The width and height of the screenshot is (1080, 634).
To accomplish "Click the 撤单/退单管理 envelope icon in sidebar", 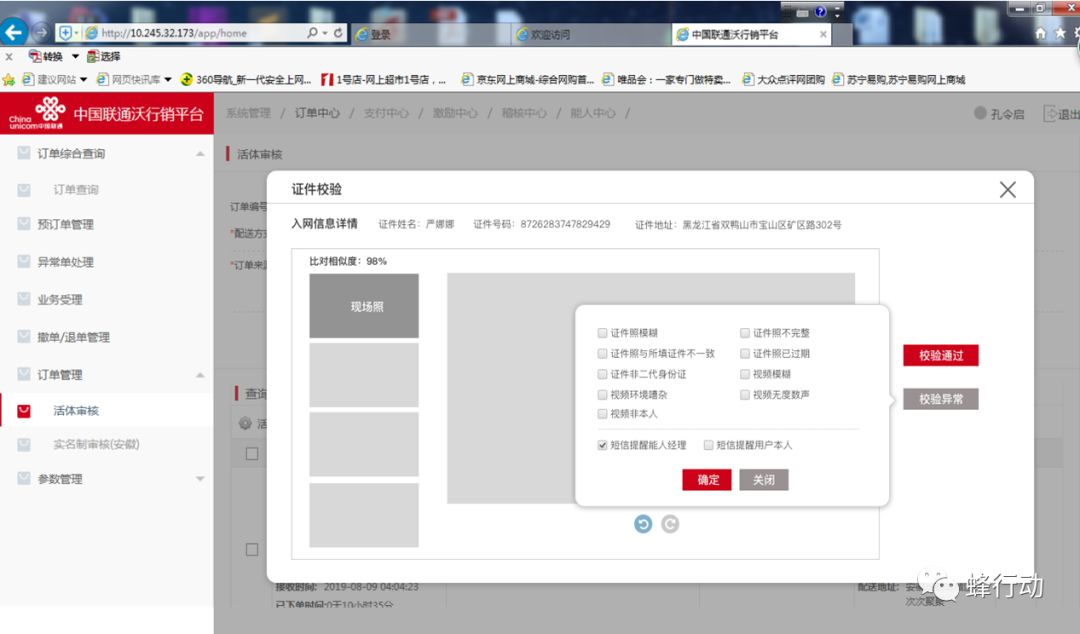I will (22, 336).
